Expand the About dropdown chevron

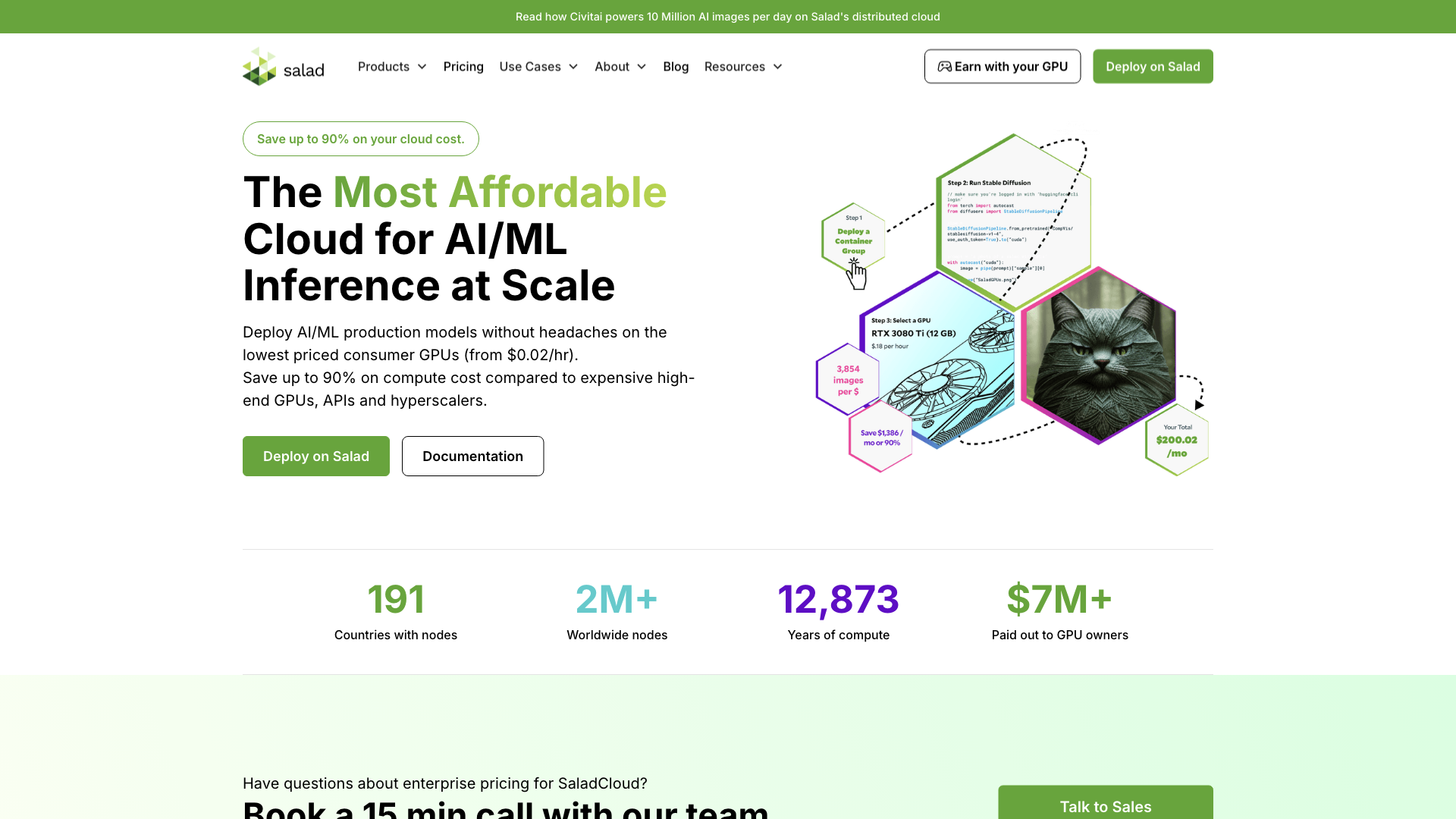pyautogui.click(x=642, y=67)
